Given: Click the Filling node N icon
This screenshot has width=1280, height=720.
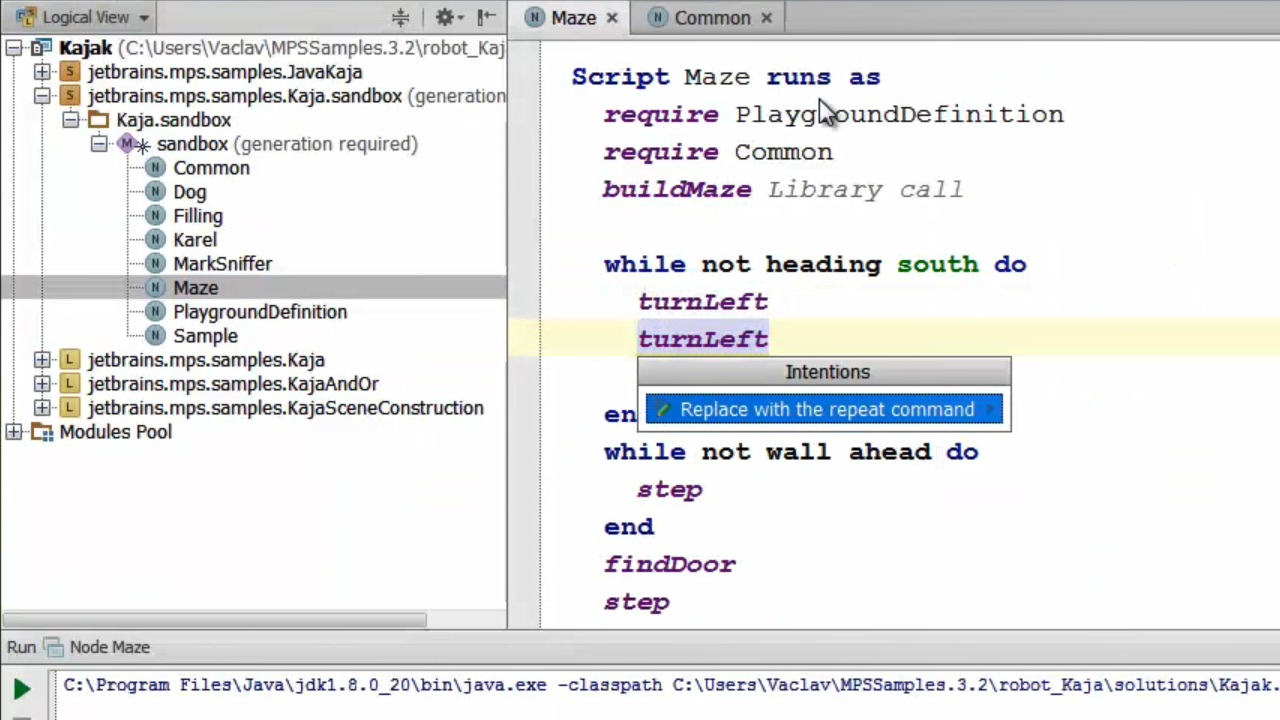Looking at the screenshot, I should 155,216.
